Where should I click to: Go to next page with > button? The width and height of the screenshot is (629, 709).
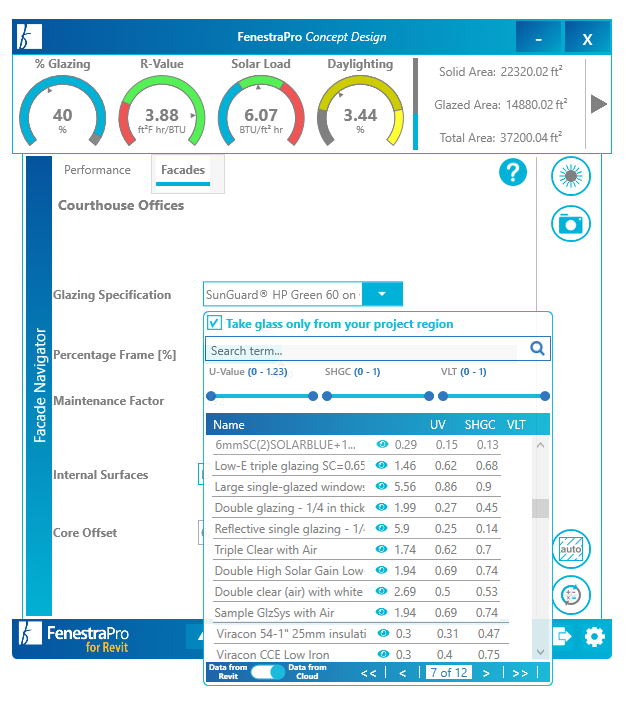pos(486,673)
